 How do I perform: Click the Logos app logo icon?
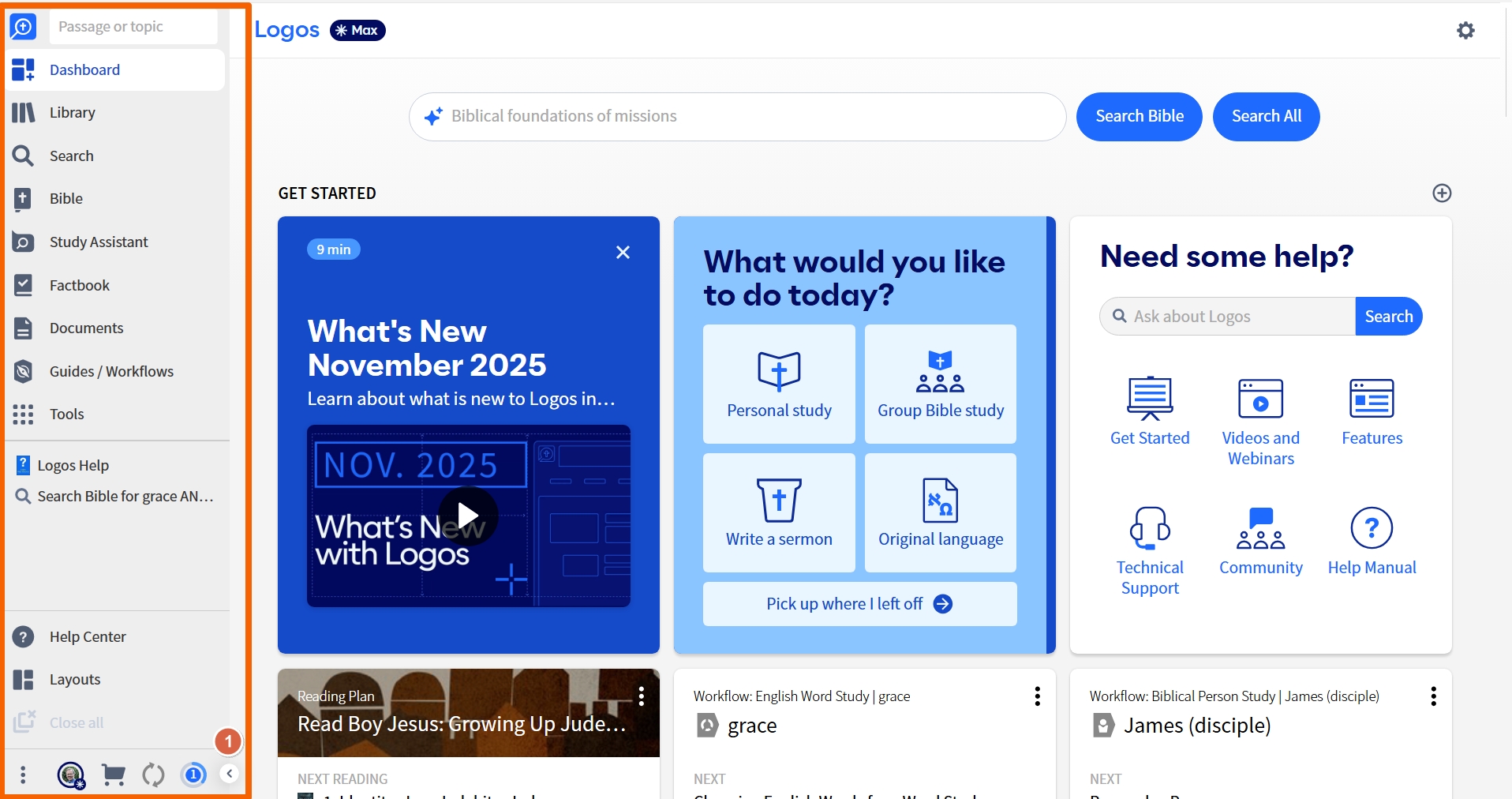[23, 27]
